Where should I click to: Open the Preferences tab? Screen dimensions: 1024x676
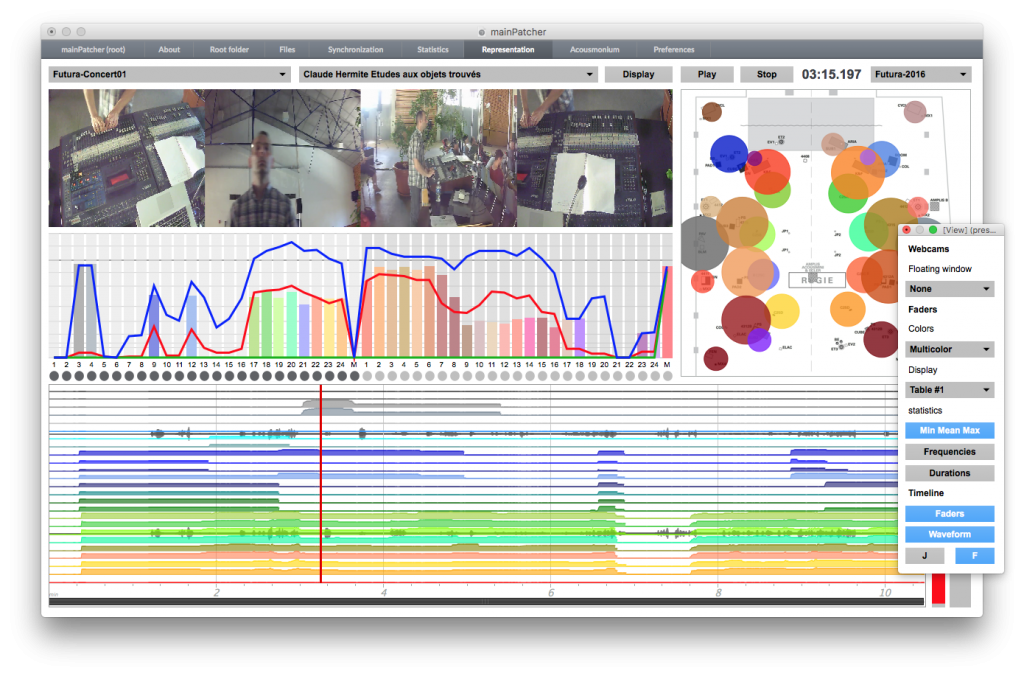click(x=673, y=50)
